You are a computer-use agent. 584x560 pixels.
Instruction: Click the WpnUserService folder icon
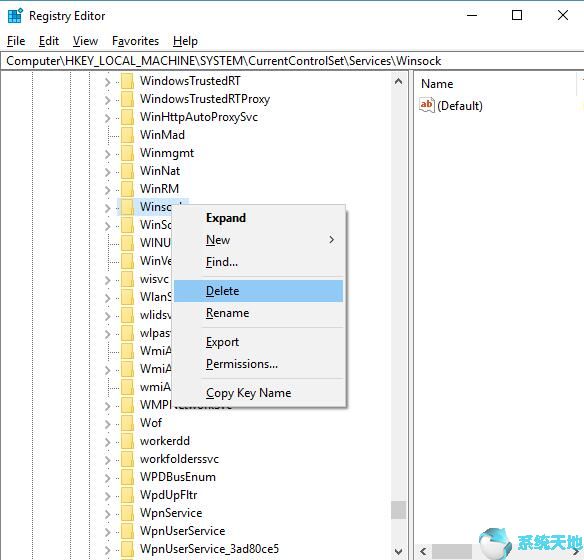click(x=127, y=531)
